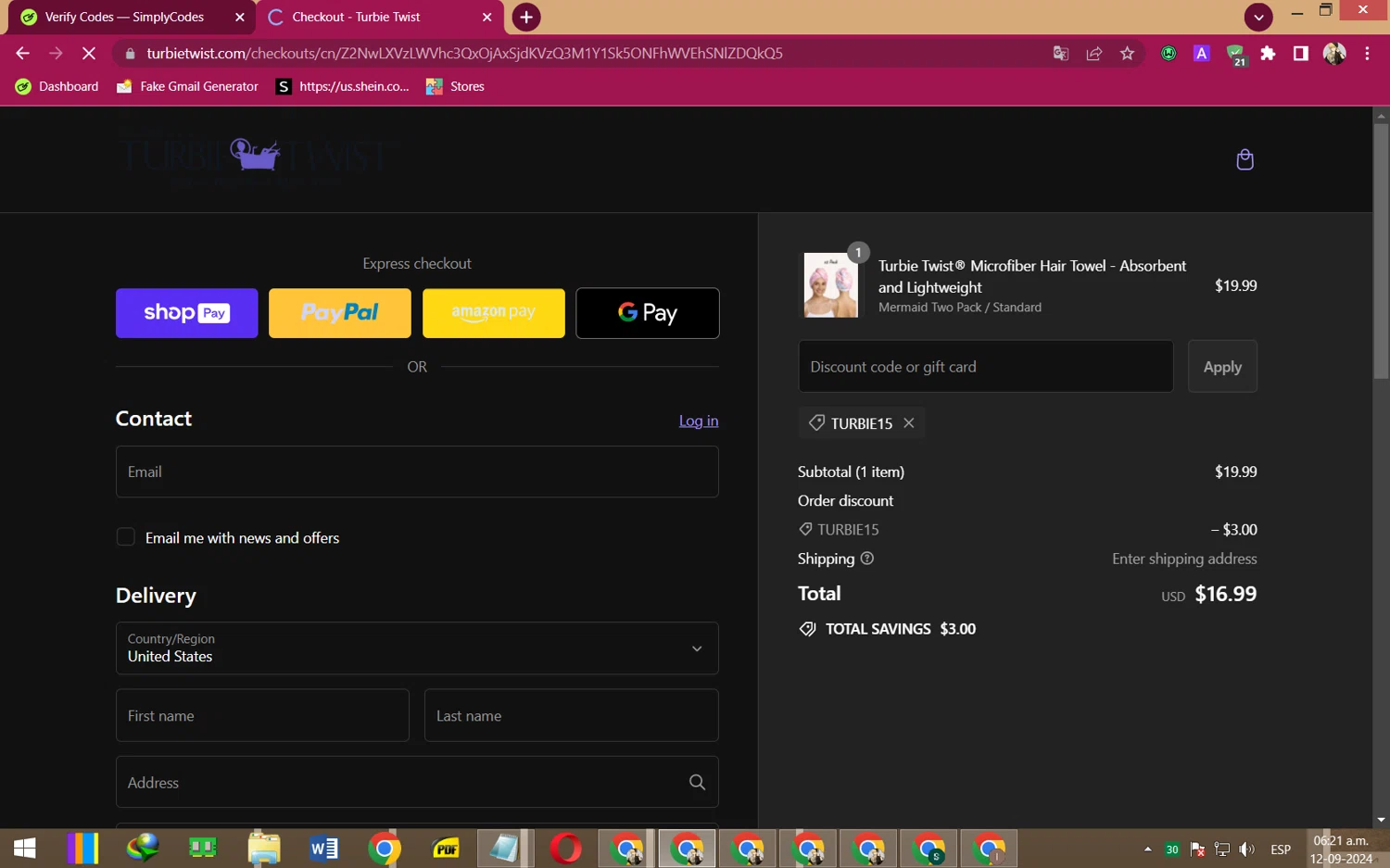Open the tab search dropdown arrow
Image resolution: width=1390 pixels, height=868 pixels.
point(1258,17)
